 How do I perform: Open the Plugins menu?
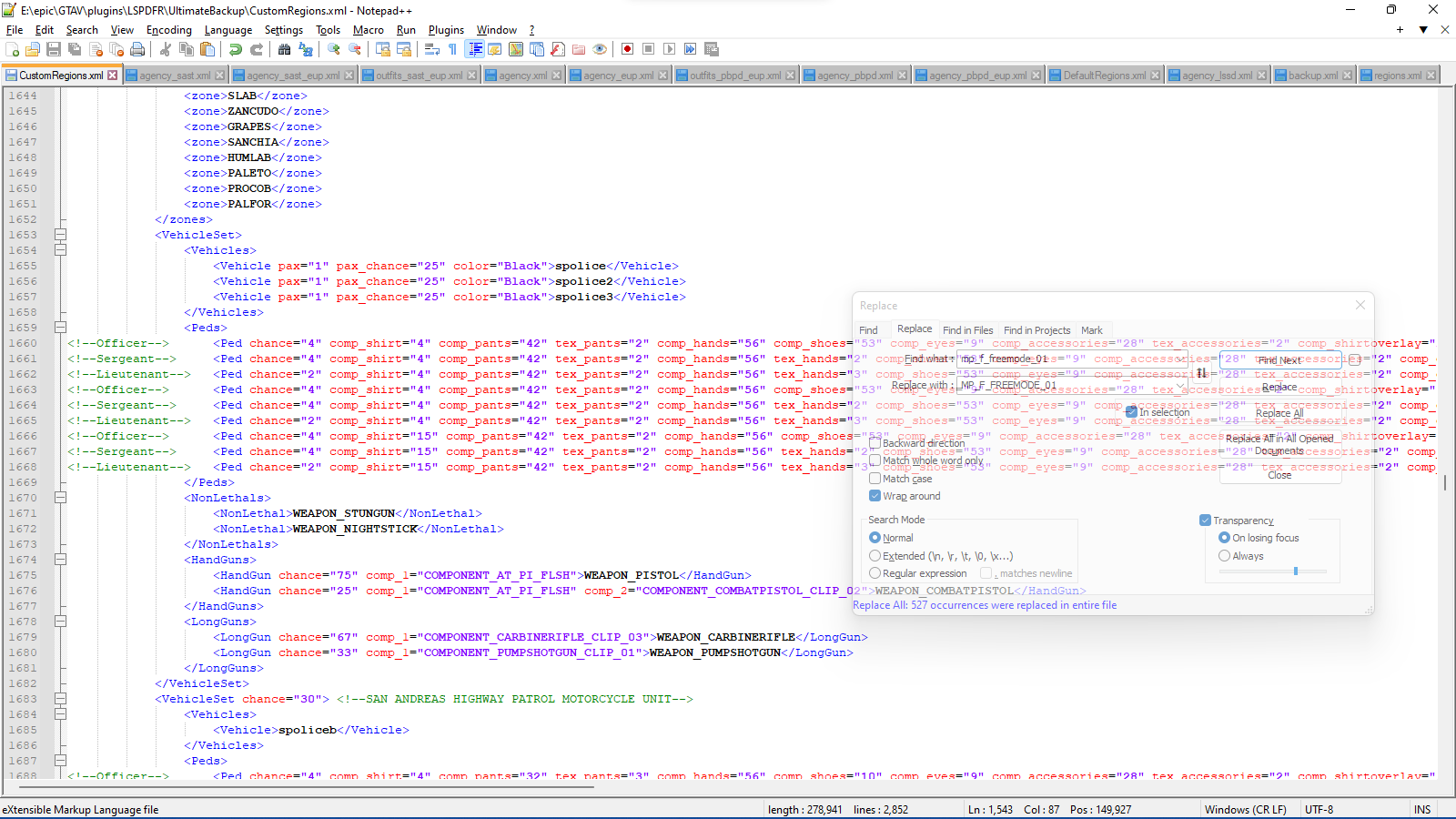tap(446, 30)
